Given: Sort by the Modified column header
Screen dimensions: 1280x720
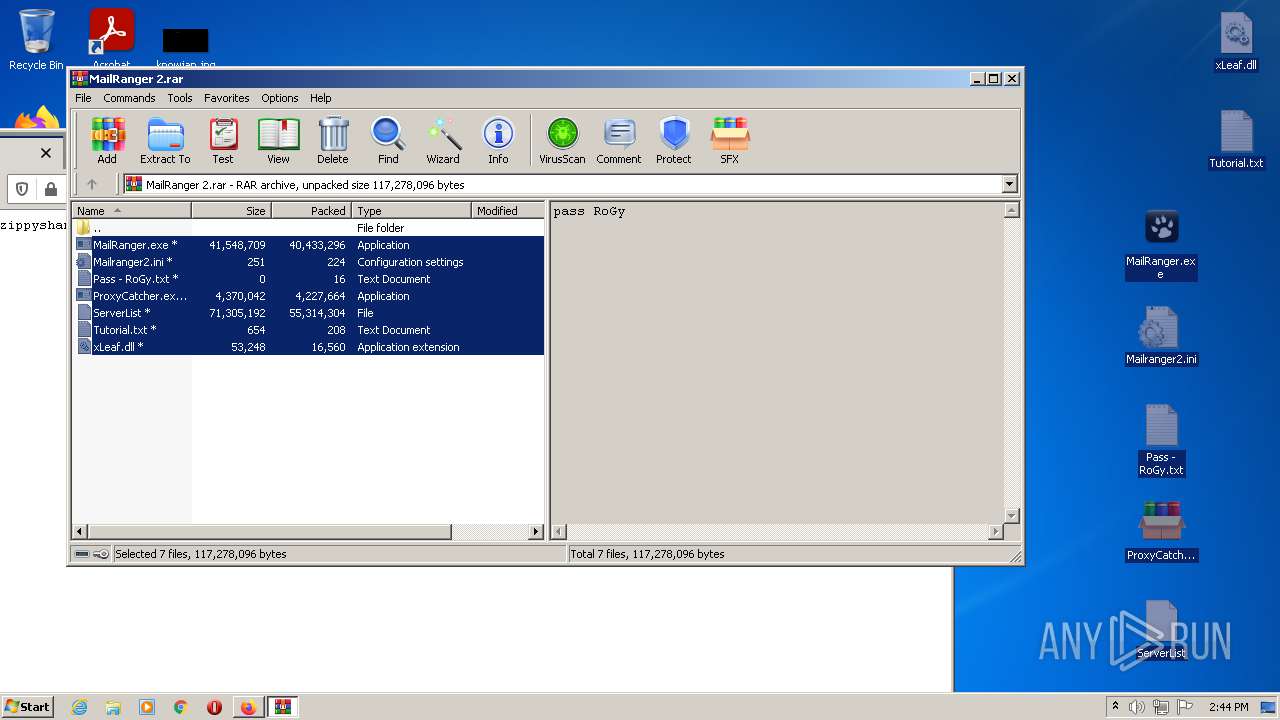Looking at the screenshot, I should tap(507, 211).
